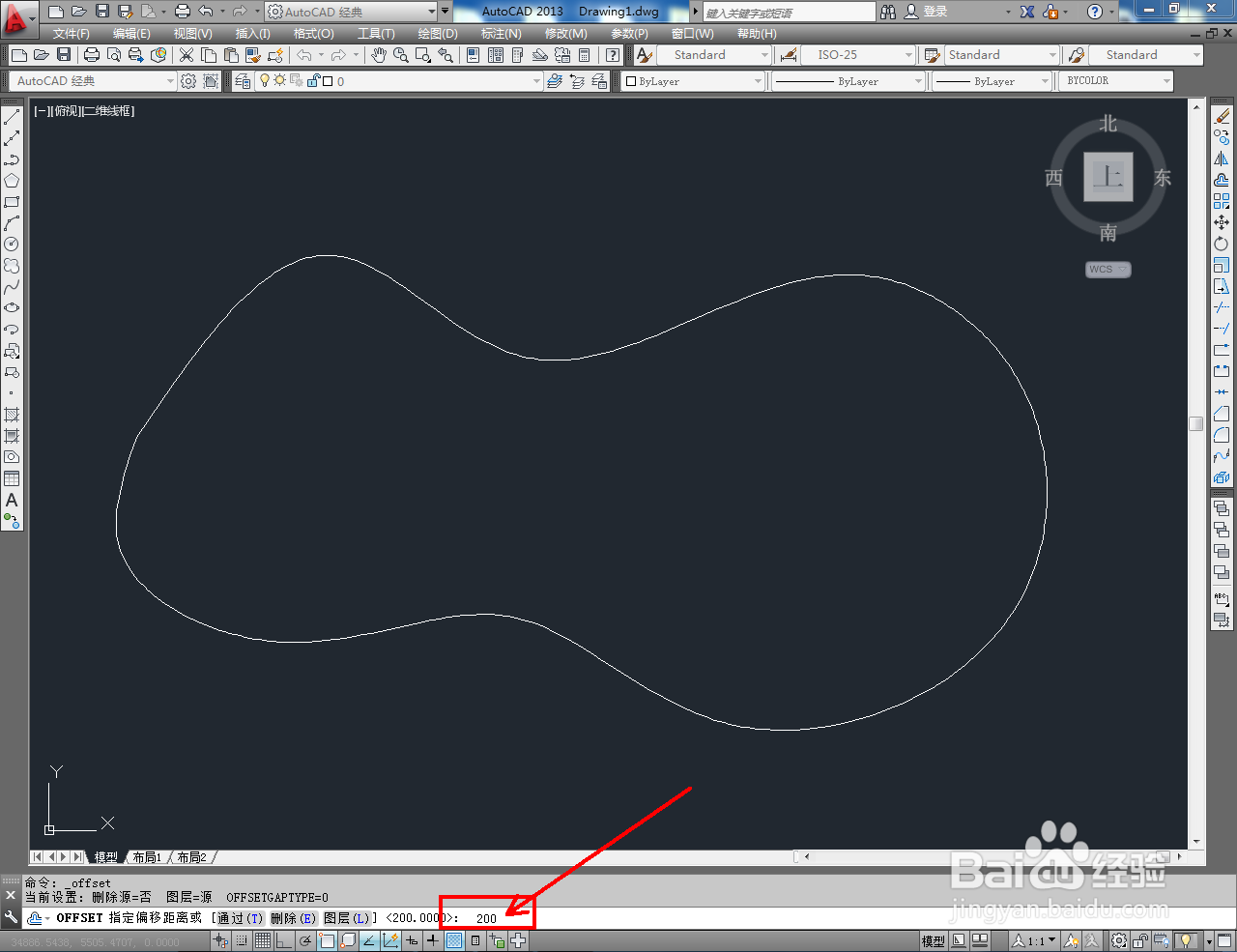Click the Plot (print) icon in standard toolbar
This screenshot has width=1237, height=952.
coord(92,55)
